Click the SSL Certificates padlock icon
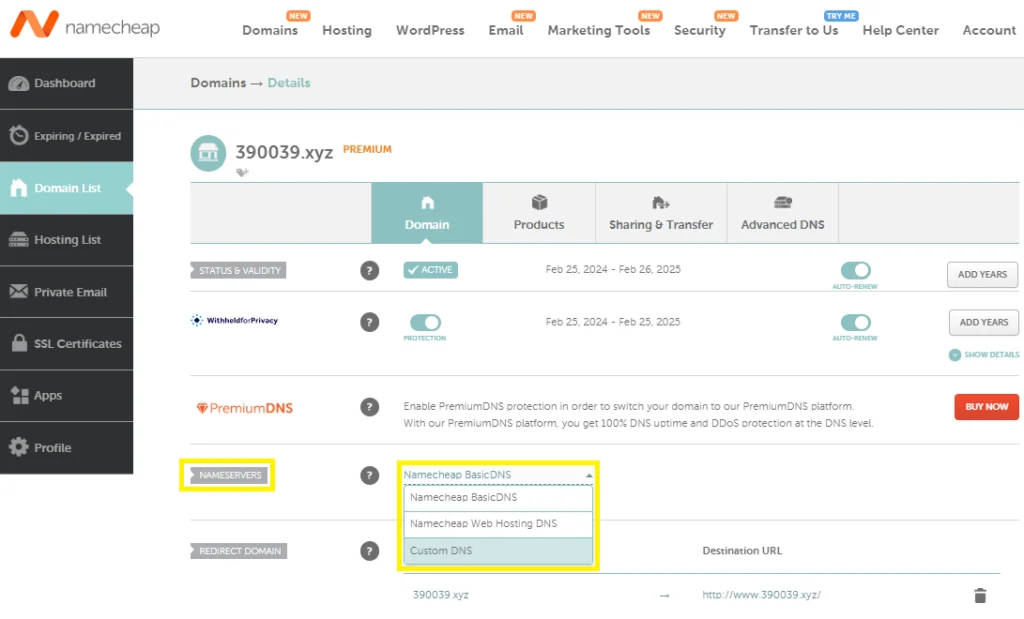This screenshot has height=619, width=1024. point(19,343)
